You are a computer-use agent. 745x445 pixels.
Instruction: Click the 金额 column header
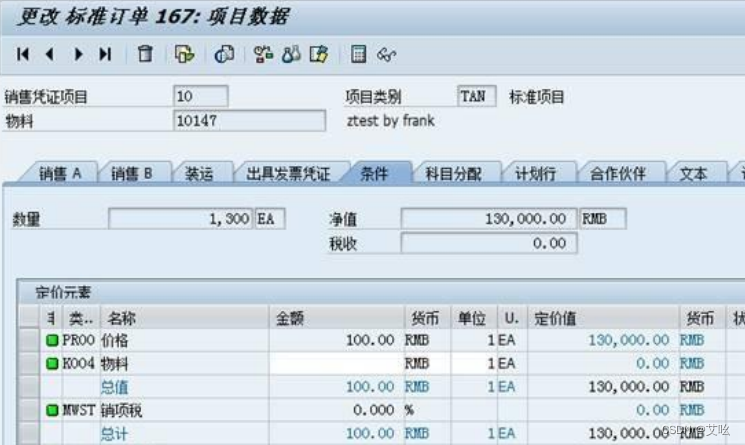tap(336, 318)
